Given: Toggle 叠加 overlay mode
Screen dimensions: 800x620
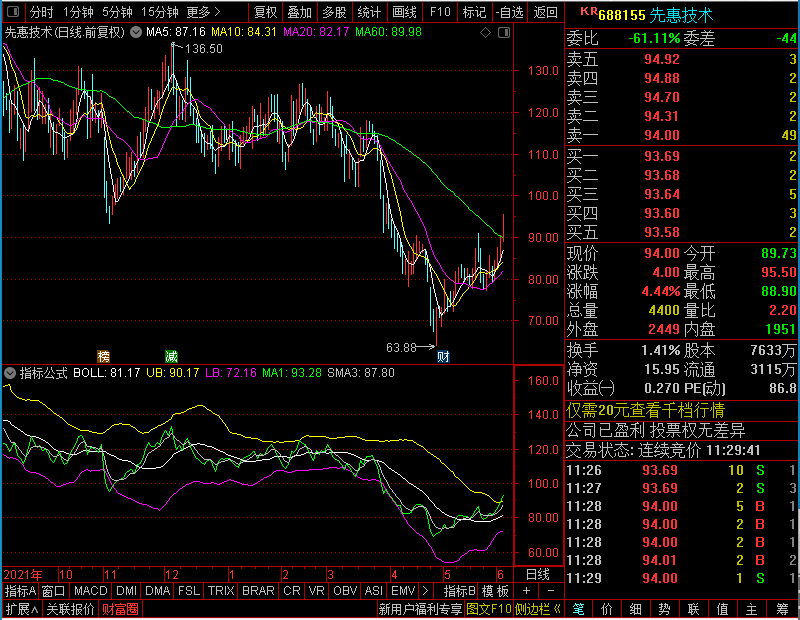Looking at the screenshot, I should point(299,12).
